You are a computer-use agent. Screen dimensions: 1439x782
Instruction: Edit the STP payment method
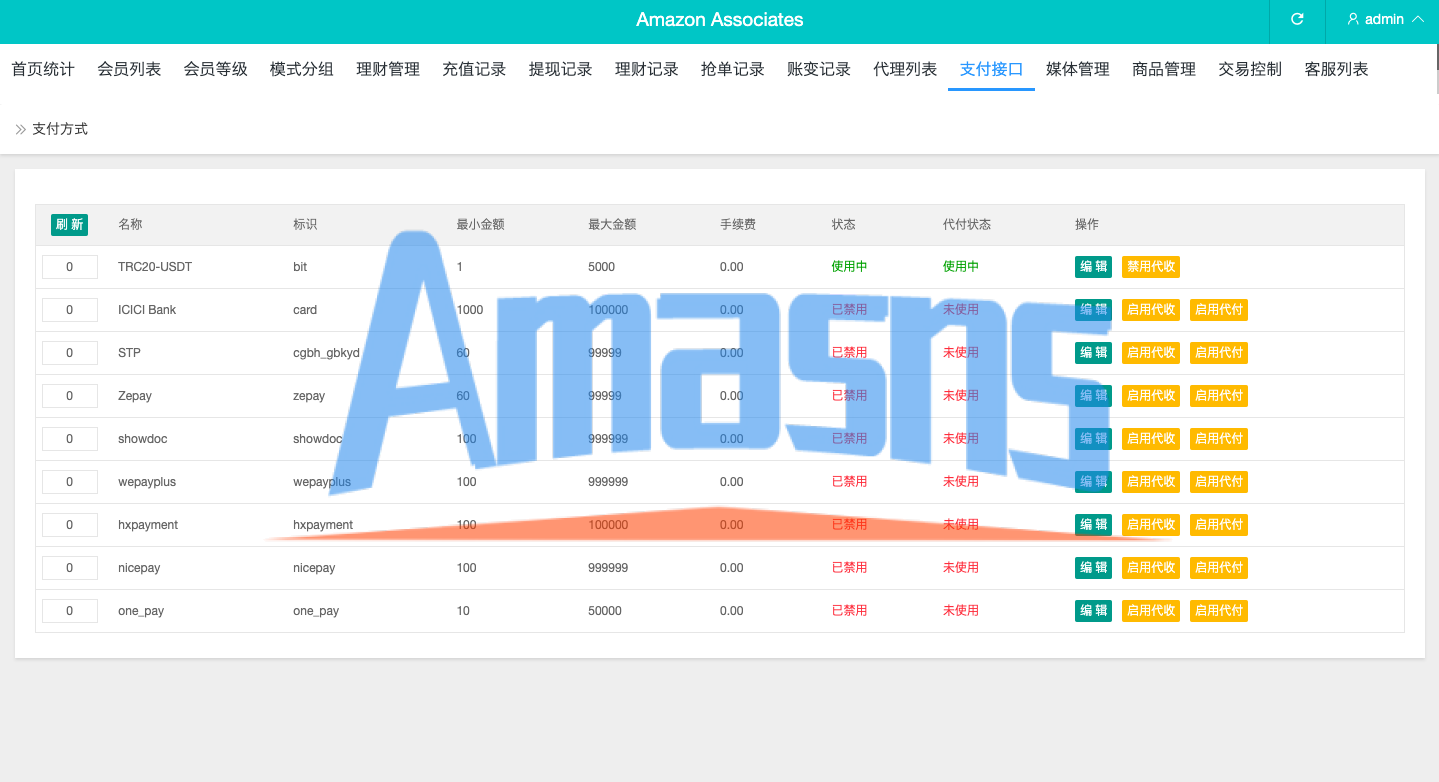click(x=1093, y=352)
